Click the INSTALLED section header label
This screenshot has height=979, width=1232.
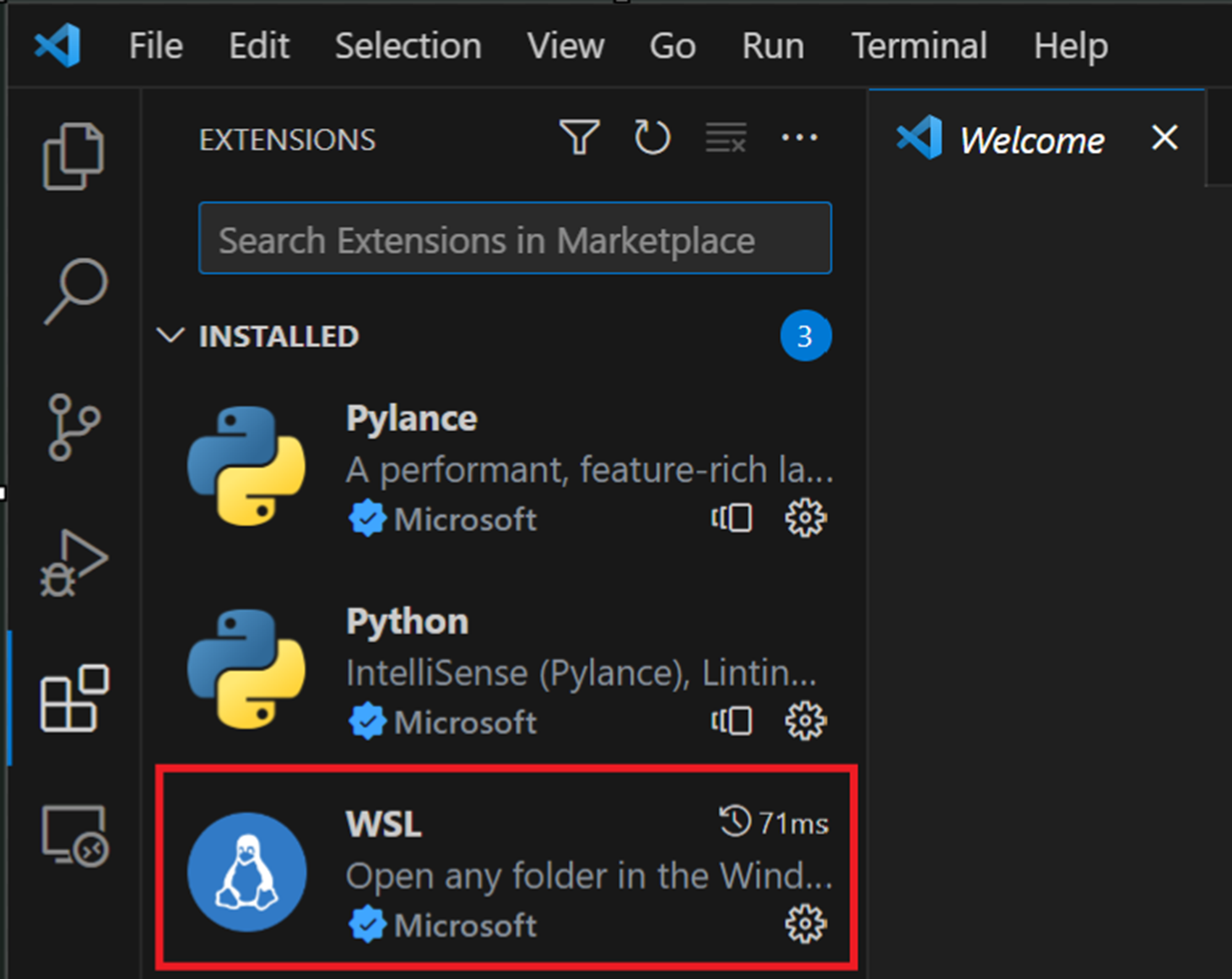[x=279, y=336]
